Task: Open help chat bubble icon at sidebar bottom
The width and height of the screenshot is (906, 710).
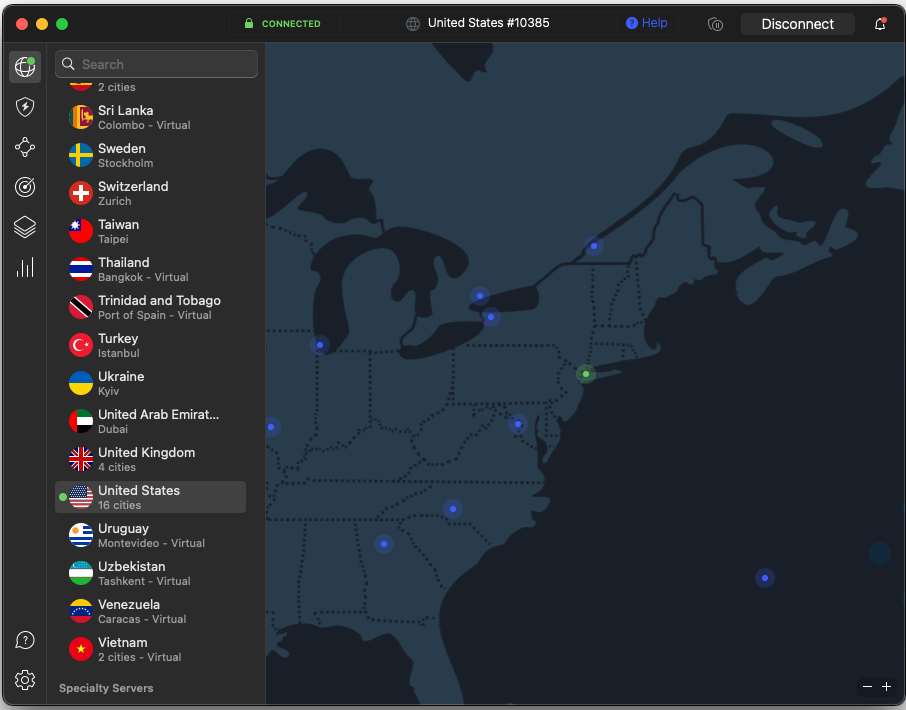Action: tap(25, 640)
